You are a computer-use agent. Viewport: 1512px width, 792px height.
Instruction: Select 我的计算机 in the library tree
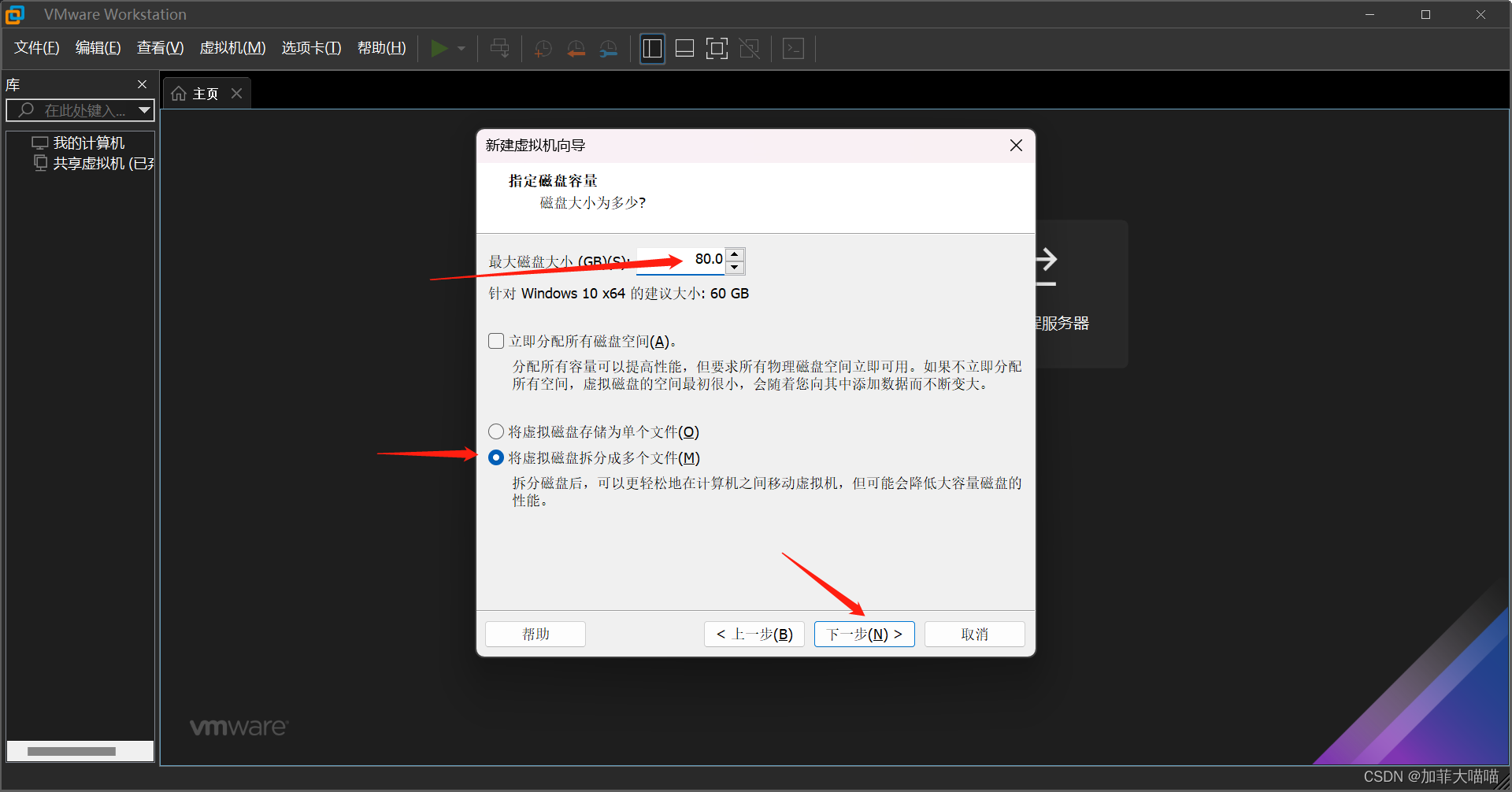88,142
